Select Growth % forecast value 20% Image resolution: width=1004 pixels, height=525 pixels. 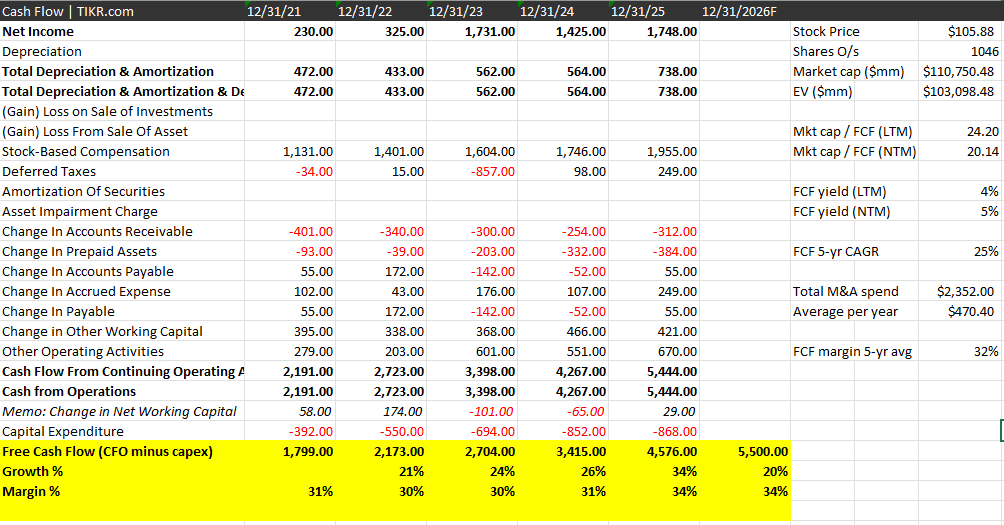[x=775, y=471]
